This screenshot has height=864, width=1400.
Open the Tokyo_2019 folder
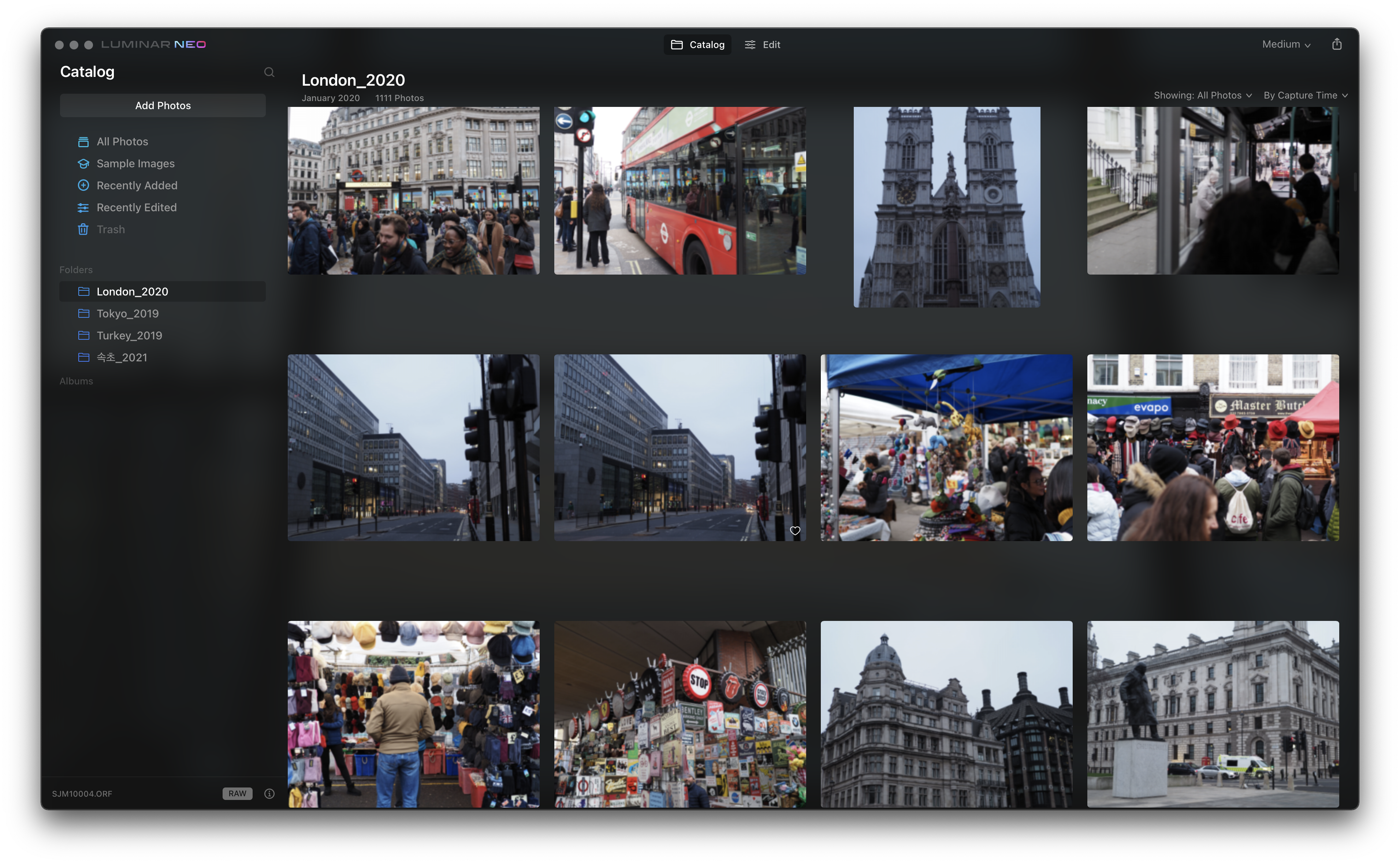(127, 314)
